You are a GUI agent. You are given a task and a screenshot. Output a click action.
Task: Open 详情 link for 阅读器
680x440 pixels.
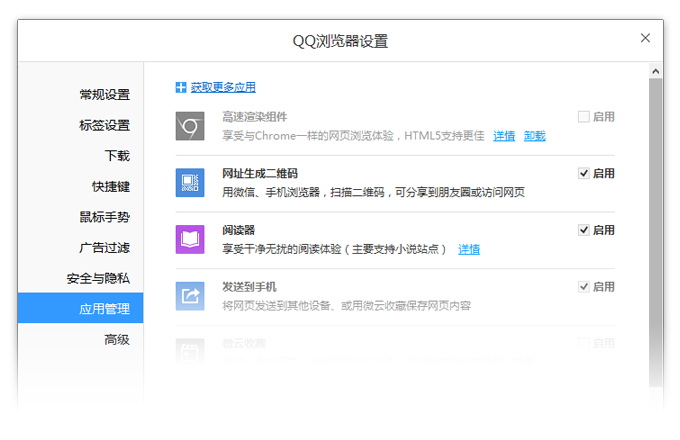tap(469, 249)
